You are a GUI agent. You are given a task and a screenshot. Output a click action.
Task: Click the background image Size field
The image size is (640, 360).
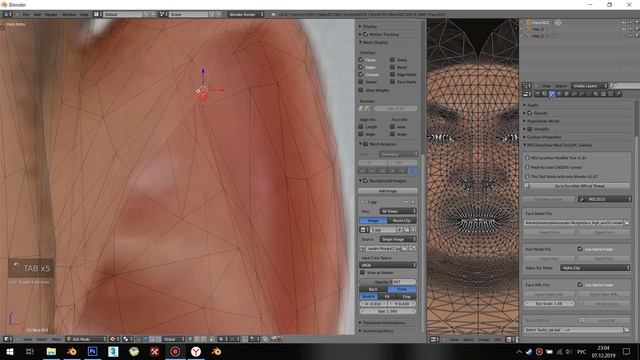(x=388, y=311)
